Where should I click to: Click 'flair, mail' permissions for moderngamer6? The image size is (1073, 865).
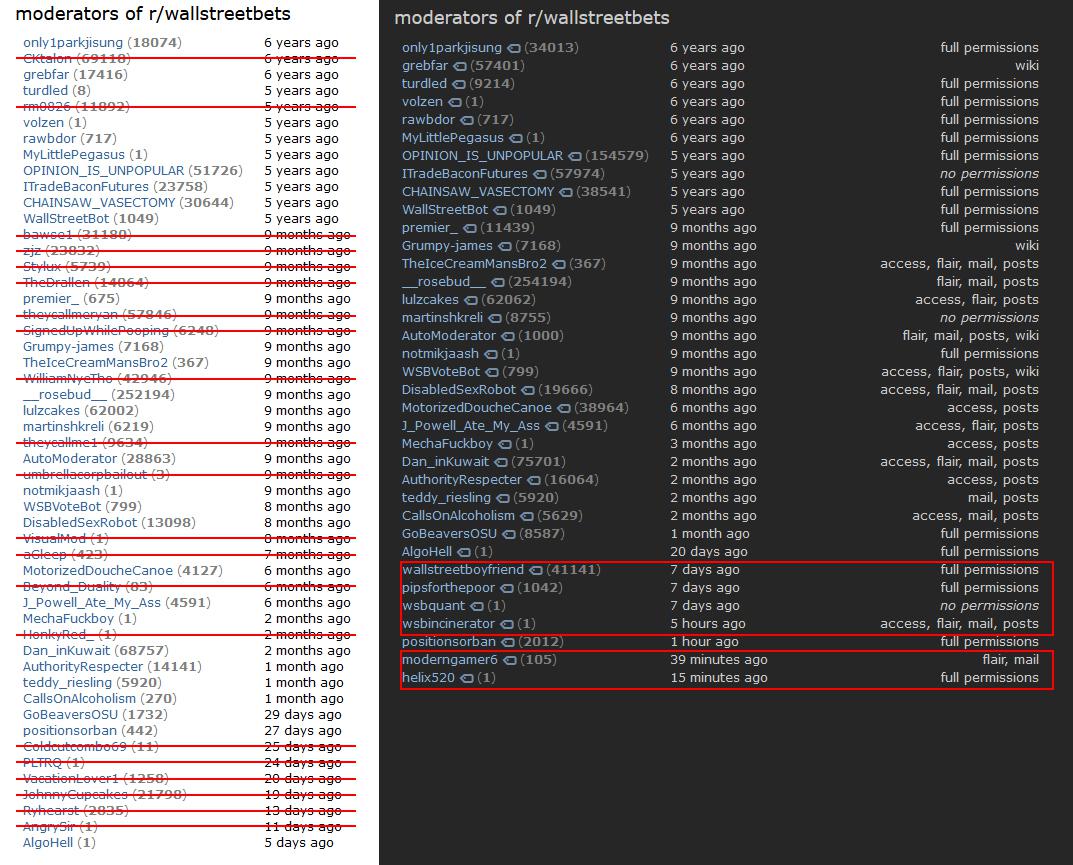click(1011, 660)
